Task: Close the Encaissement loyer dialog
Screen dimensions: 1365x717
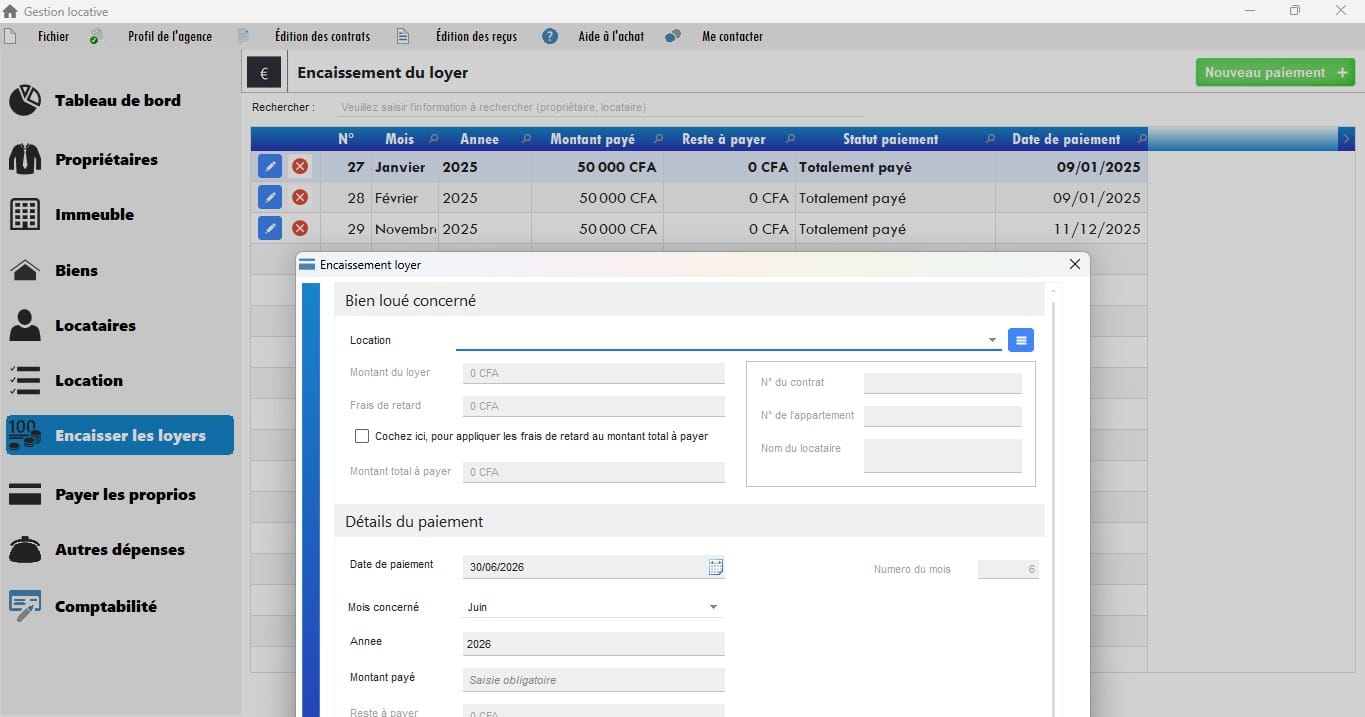Action: tap(1075, 265)
